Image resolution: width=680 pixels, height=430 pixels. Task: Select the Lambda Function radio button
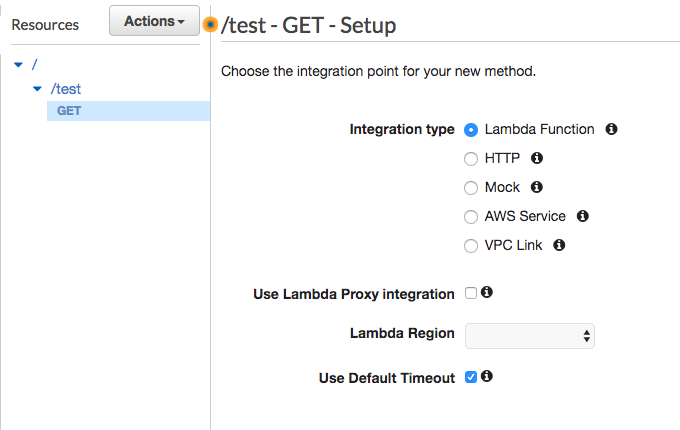click(471, 130)
